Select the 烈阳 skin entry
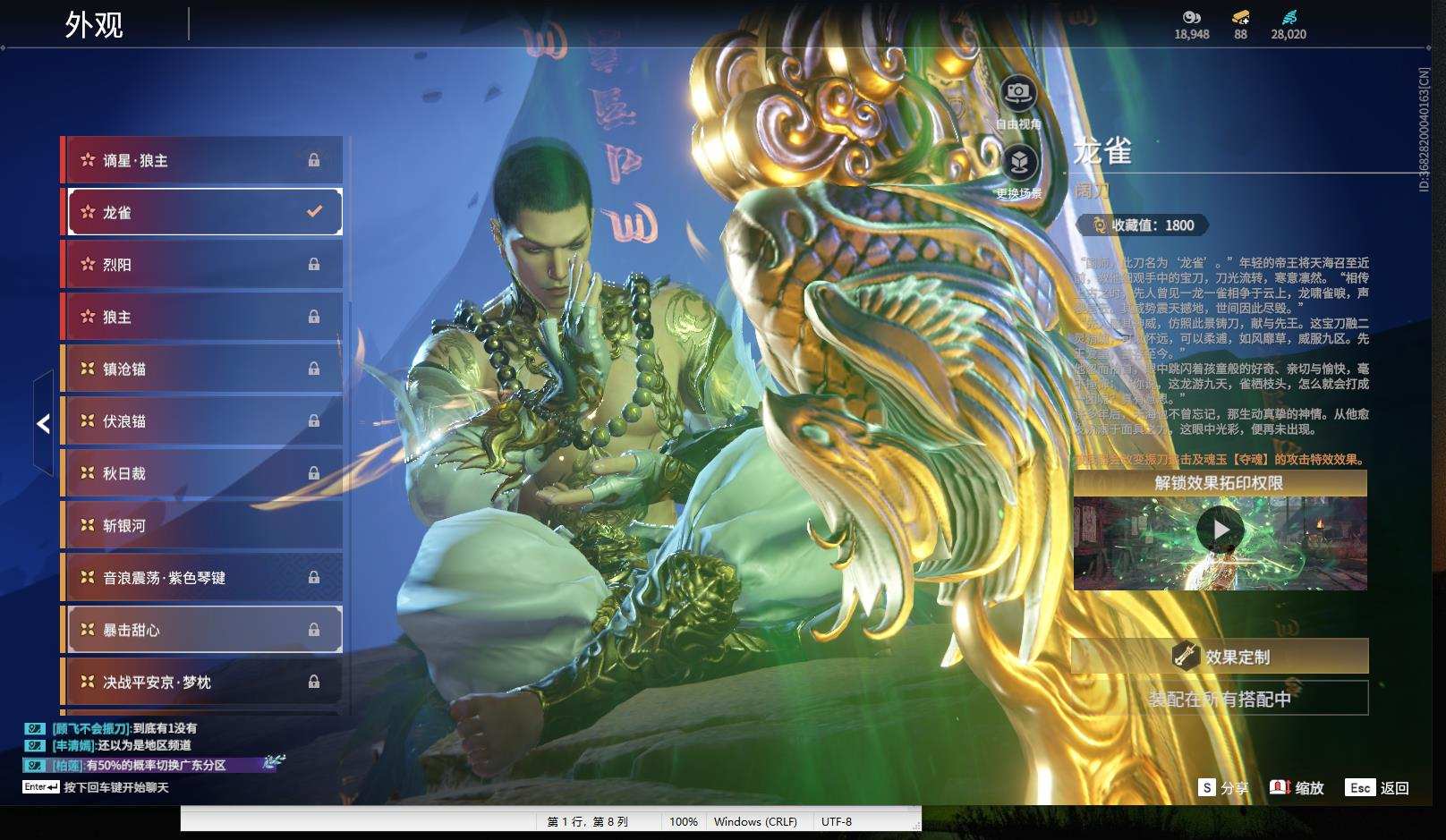 (201, 264)
